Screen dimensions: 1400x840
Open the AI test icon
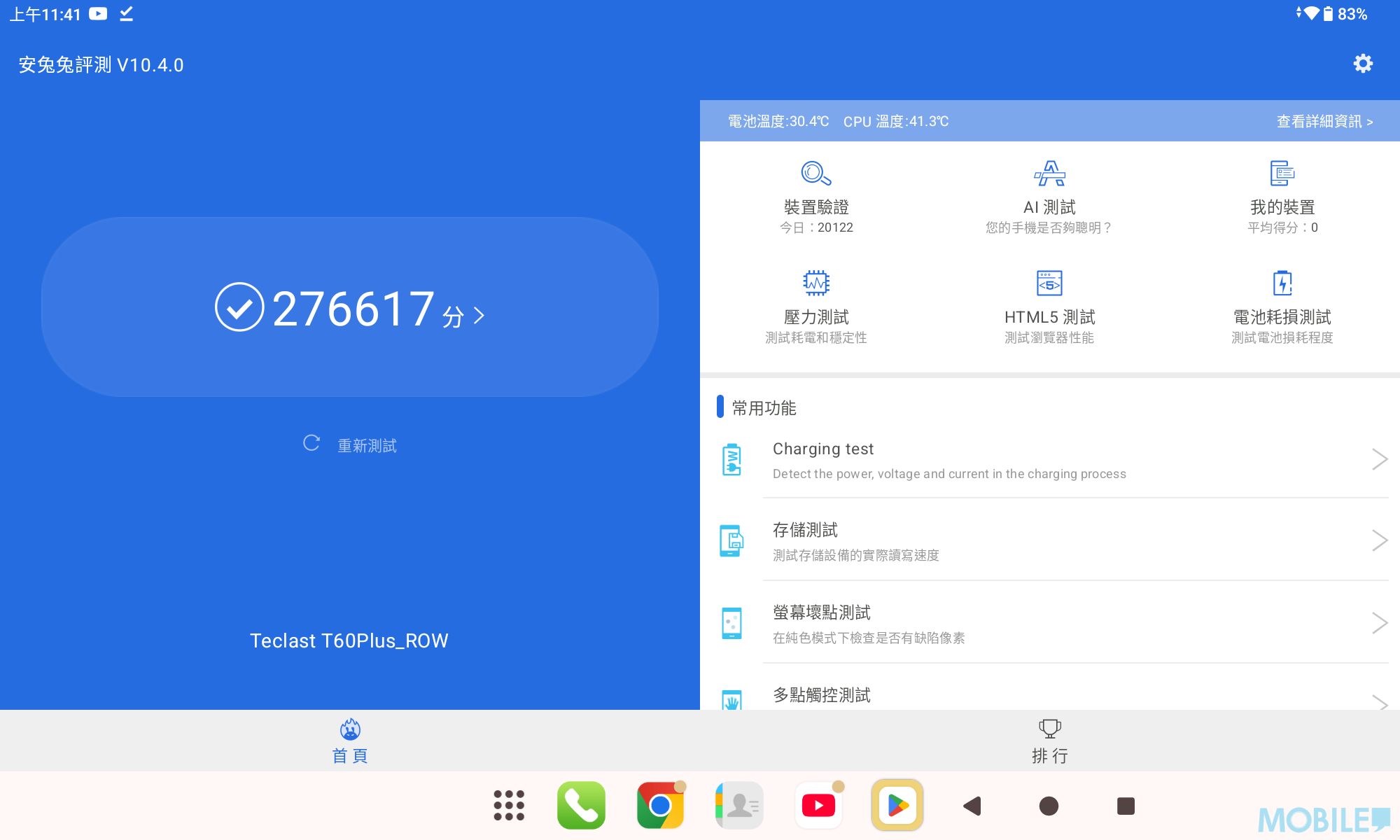(x=1049, y=173)
